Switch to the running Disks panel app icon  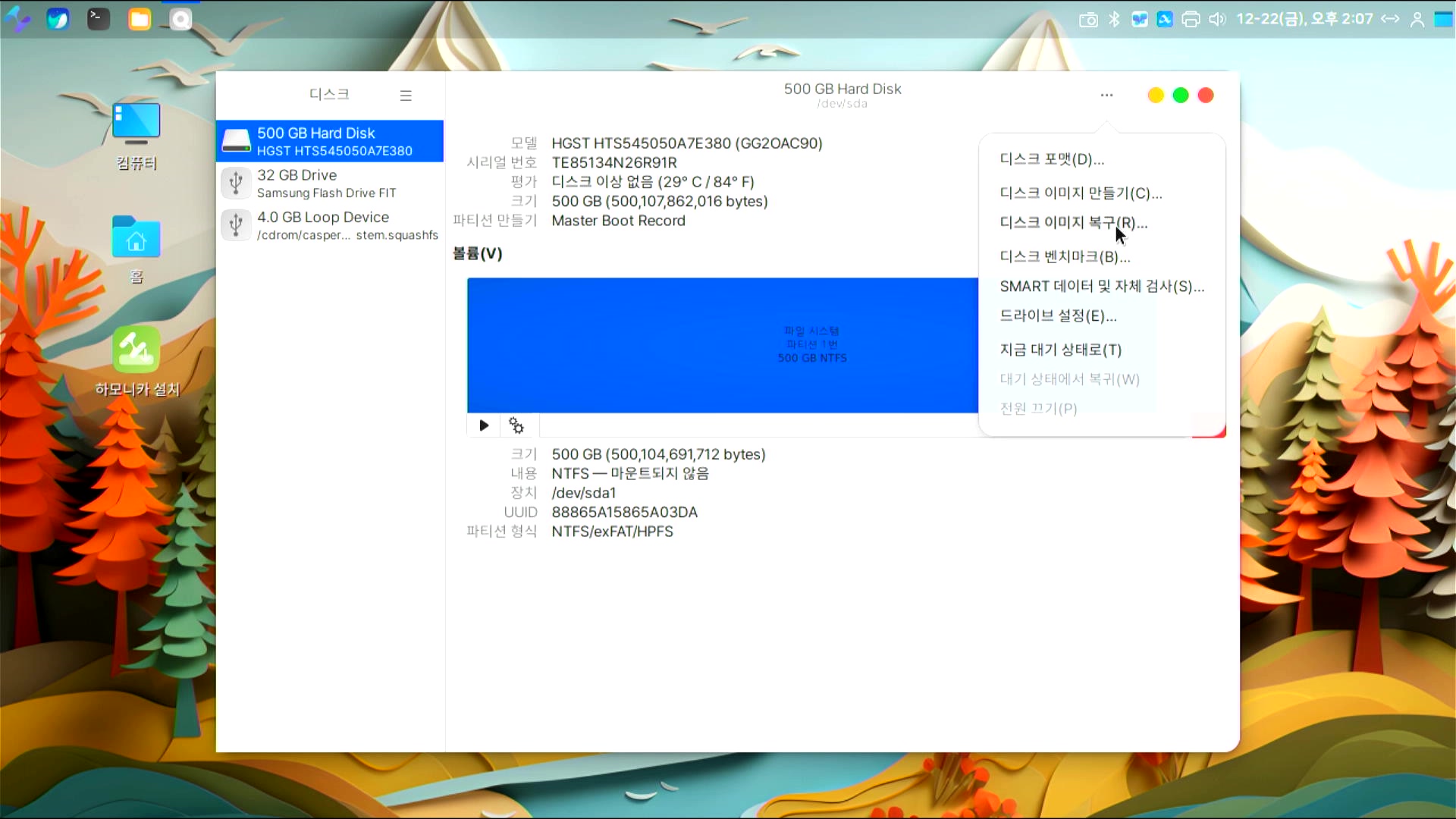pyautogui.click(x=180, y=19)
